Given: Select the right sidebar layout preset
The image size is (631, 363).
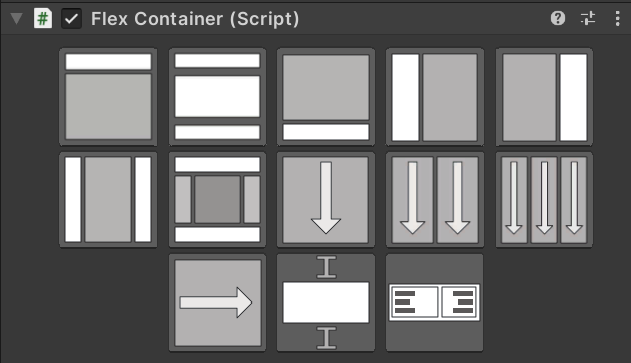Looking at the screenshot, I should click(544, 97).
